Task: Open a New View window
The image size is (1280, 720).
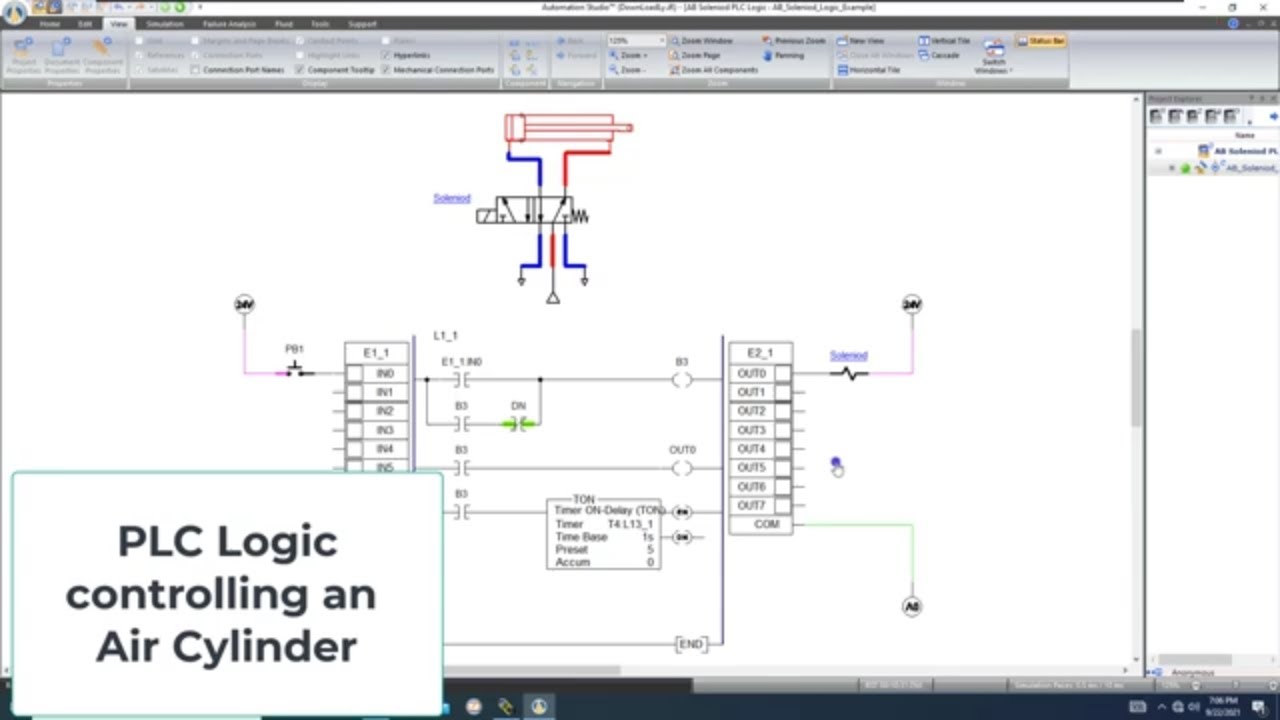Action: coord(860,41)
